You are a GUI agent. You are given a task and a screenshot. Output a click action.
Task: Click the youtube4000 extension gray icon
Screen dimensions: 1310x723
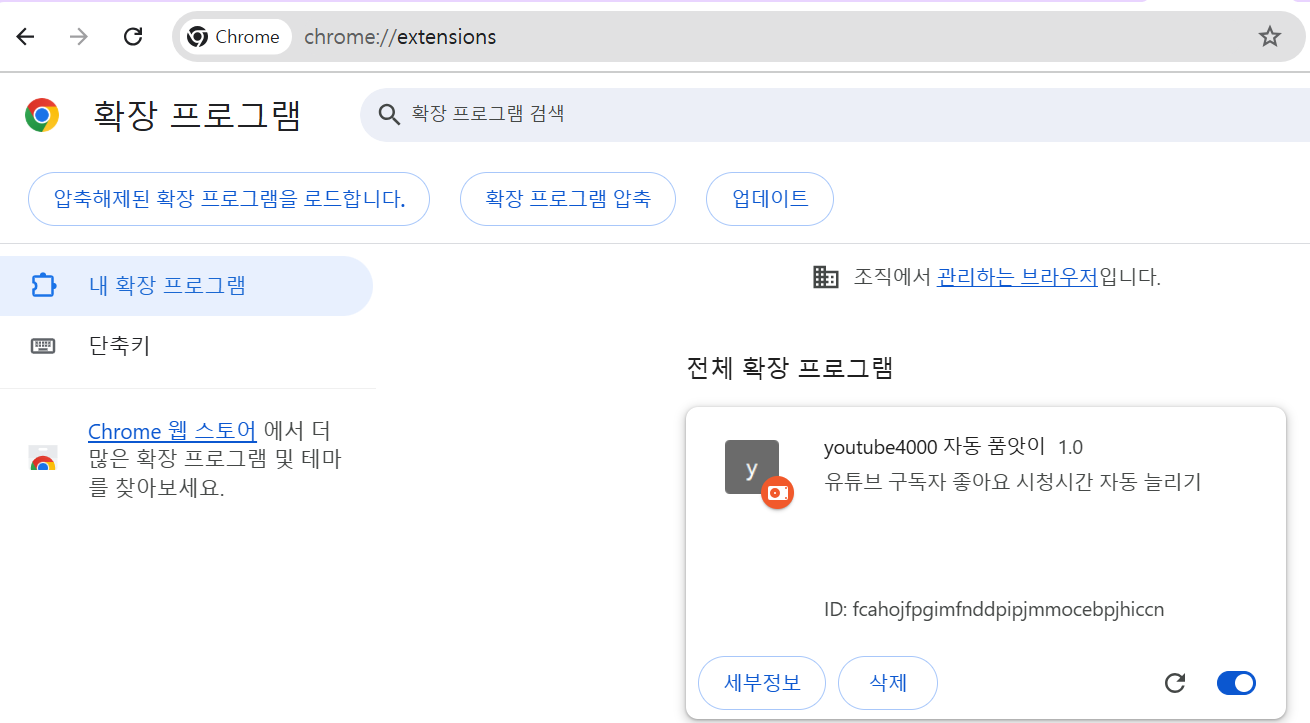[751, 467]
